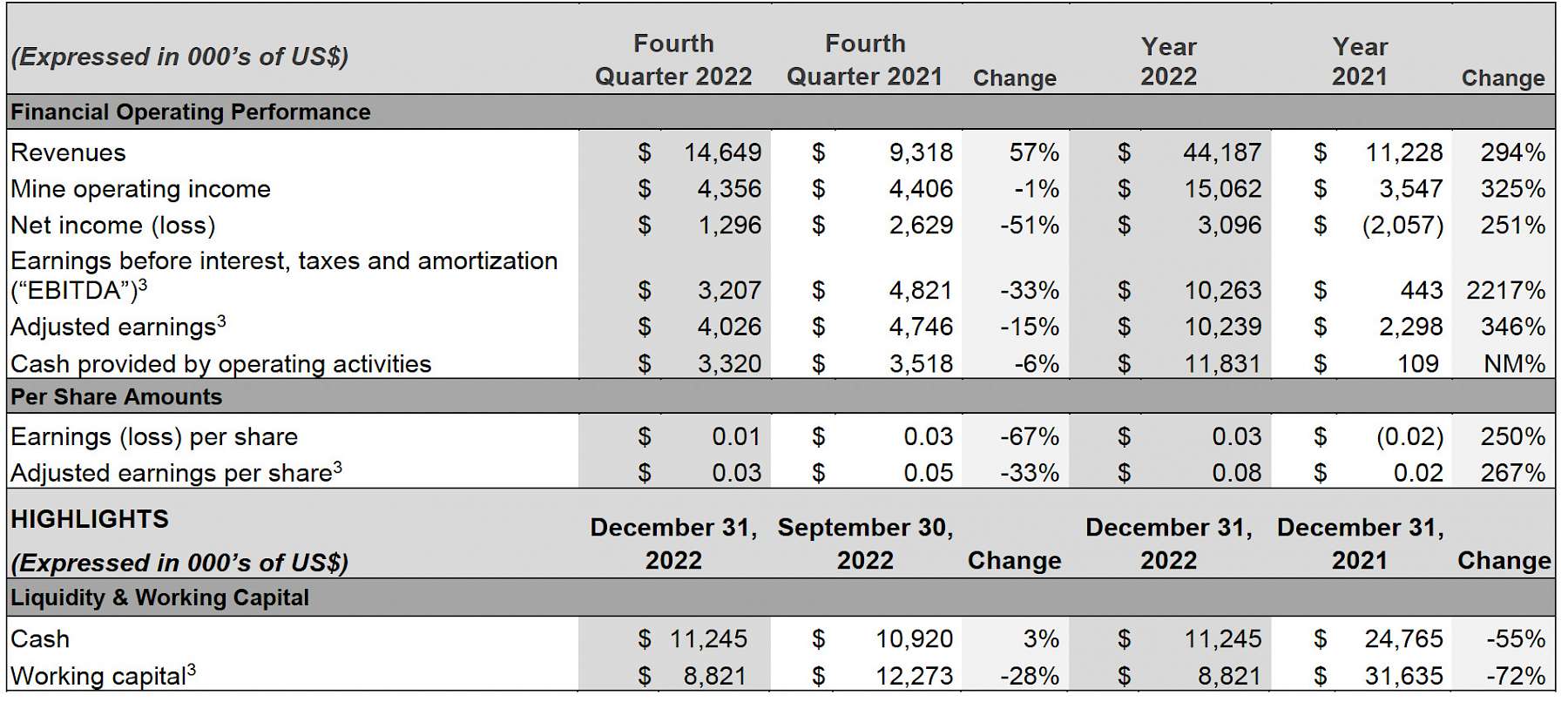Click the HIGHLIGHTS heading
Image resolution: width=1568 pixels, height=702 pixels.
pyautogui.click(x=90, y=519)
